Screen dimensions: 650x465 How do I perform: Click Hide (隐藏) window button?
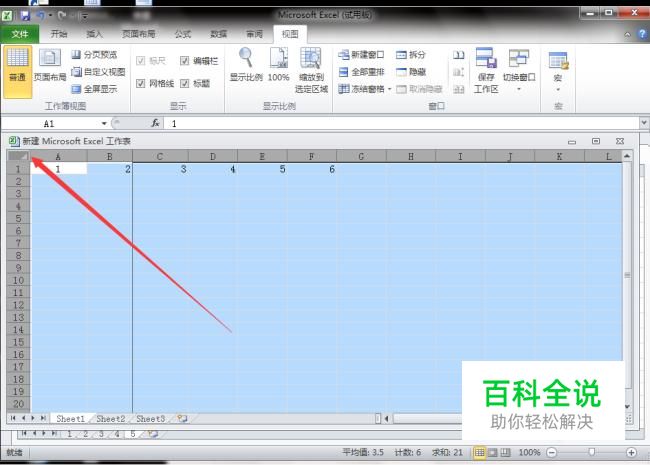[411, 72]
